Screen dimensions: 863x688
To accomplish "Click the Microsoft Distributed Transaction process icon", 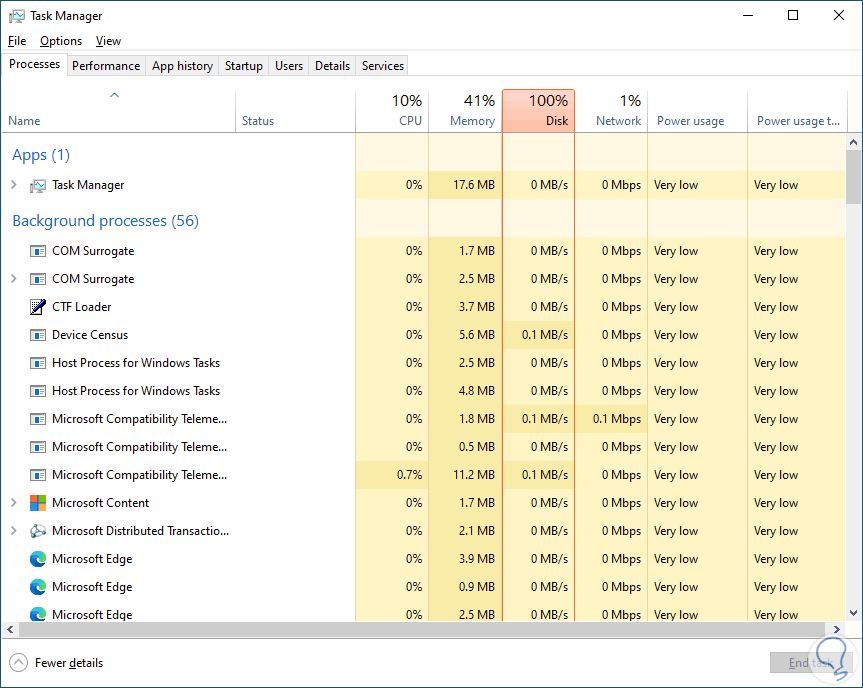I will [x=38, y=531].
